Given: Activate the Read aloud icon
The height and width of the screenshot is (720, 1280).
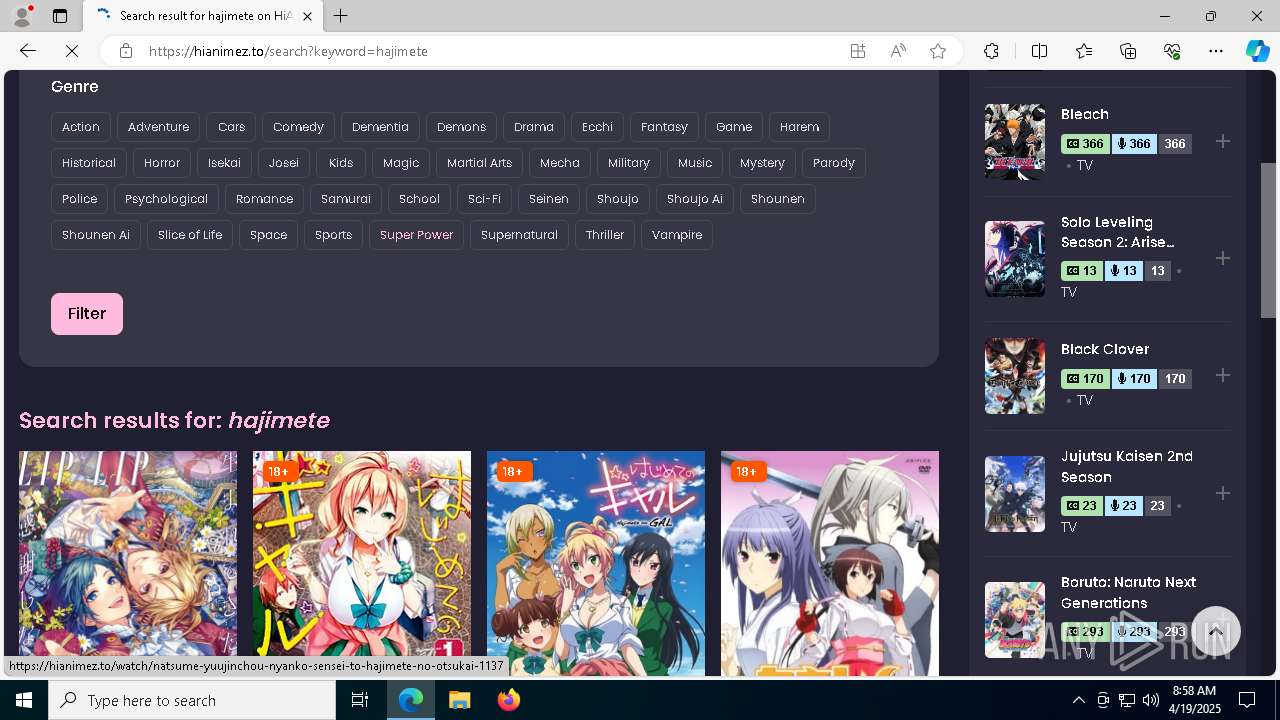Looking at the screenshot, I should 898,51.
